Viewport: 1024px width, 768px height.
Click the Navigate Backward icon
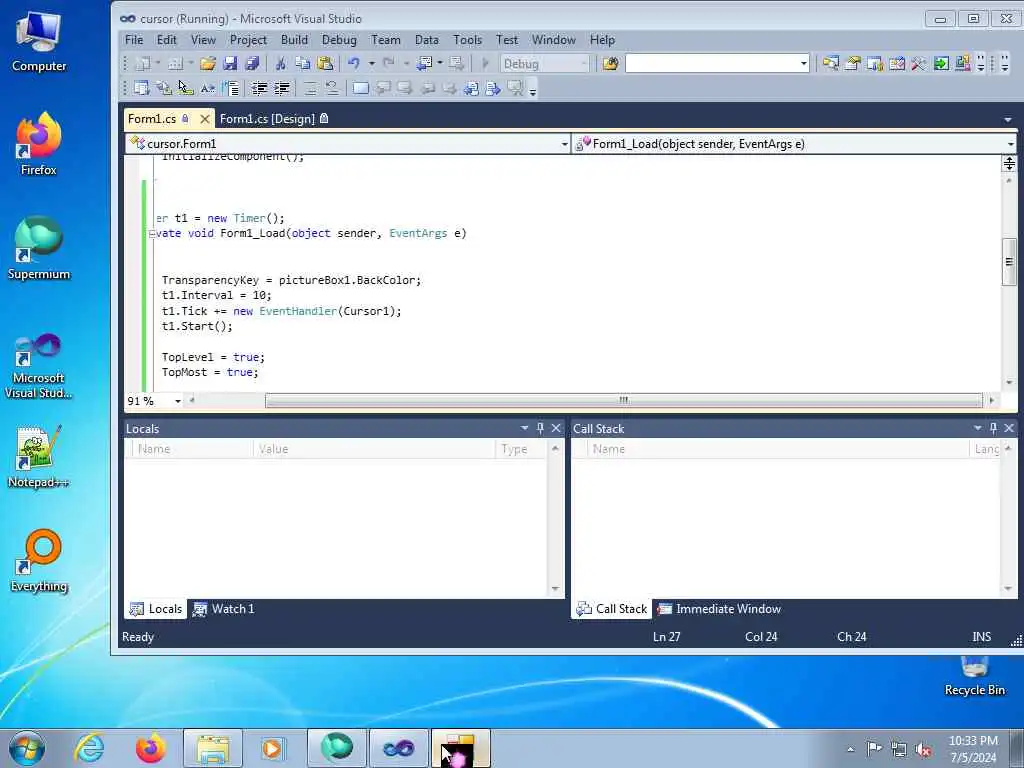(x=425, y=63)
